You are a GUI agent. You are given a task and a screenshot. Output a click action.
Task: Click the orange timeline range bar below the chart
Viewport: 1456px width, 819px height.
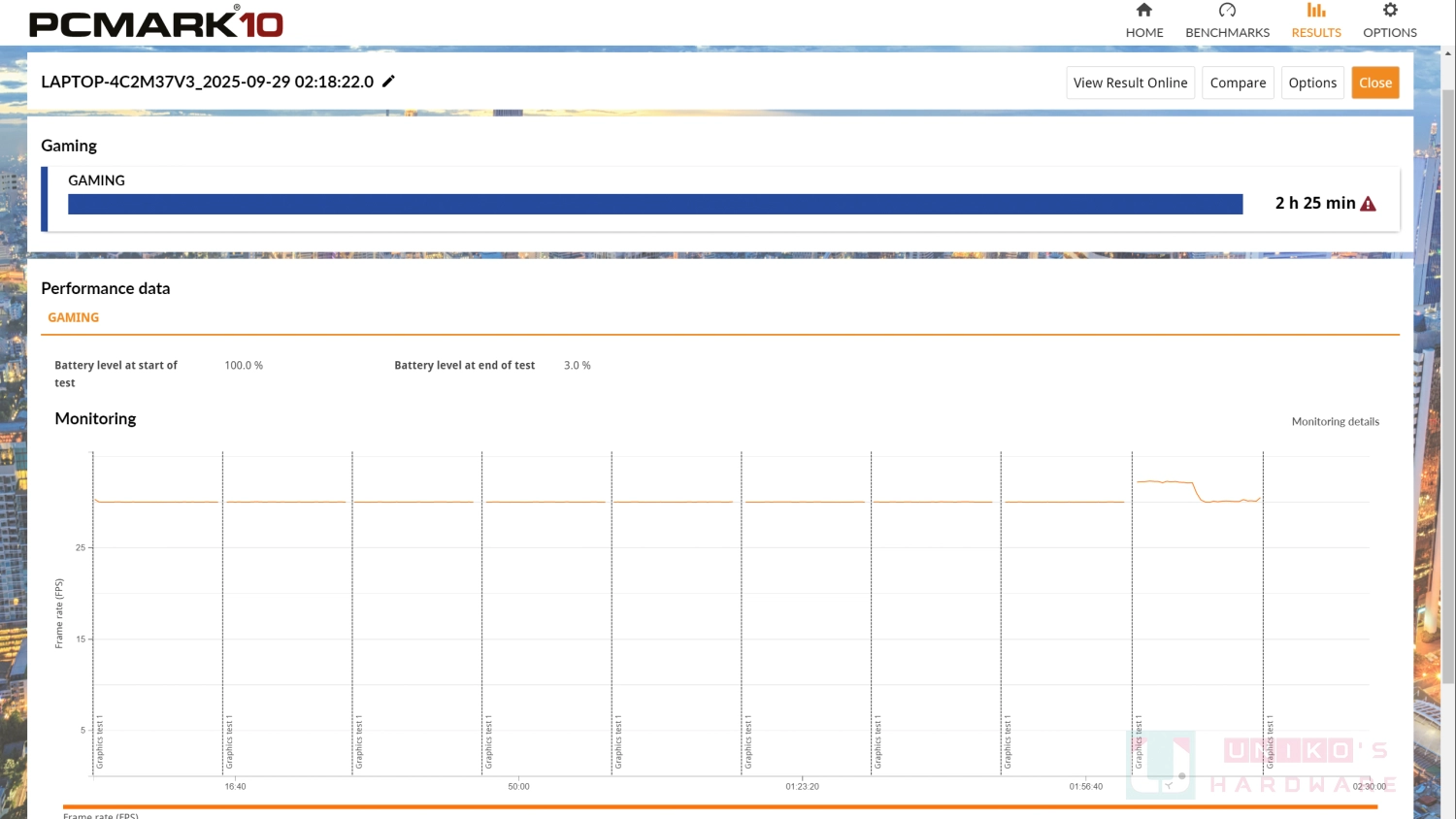tap(719, 806)
